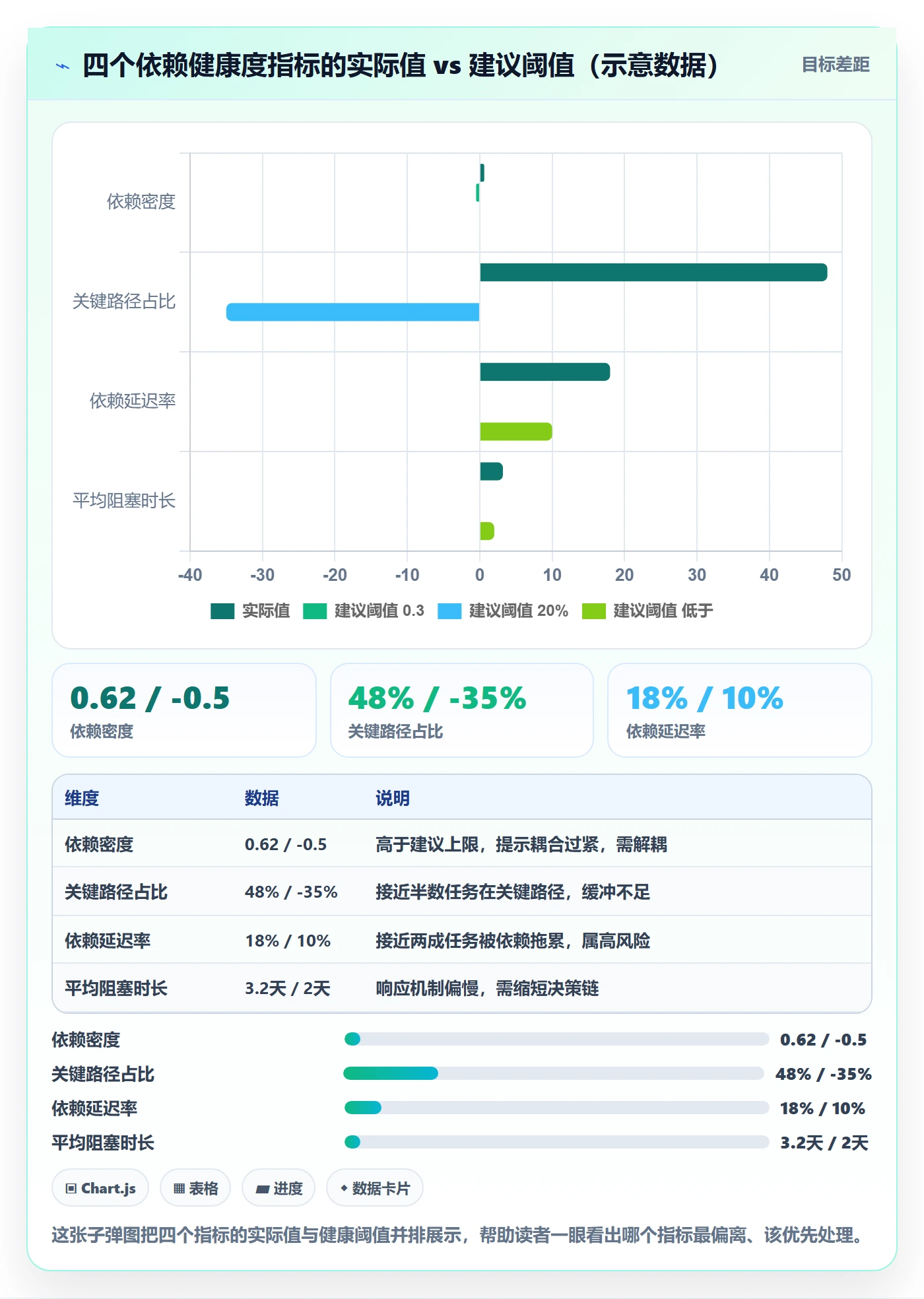
Task: Click the chart title 四个依赖健康度指标的实际值 vs 建议阈值
Action: (400, 65)
